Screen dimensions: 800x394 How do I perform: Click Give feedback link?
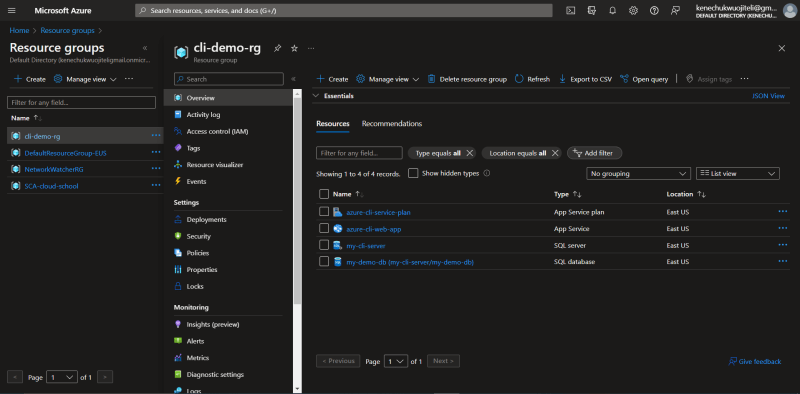tap(755, 361)
